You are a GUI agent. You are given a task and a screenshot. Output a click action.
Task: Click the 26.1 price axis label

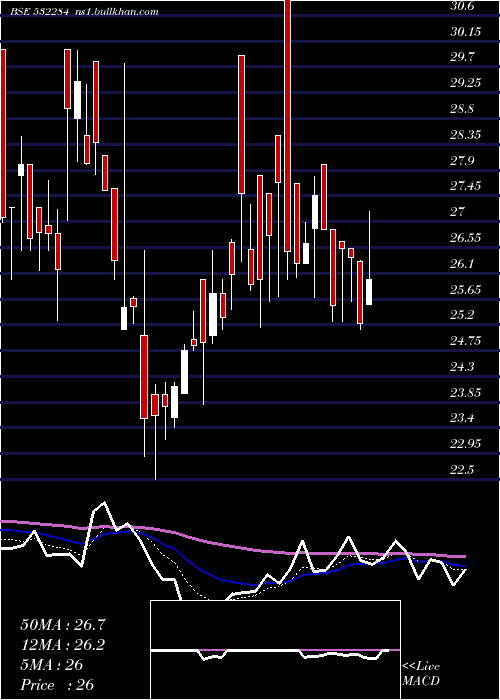(x=462, y=264)
